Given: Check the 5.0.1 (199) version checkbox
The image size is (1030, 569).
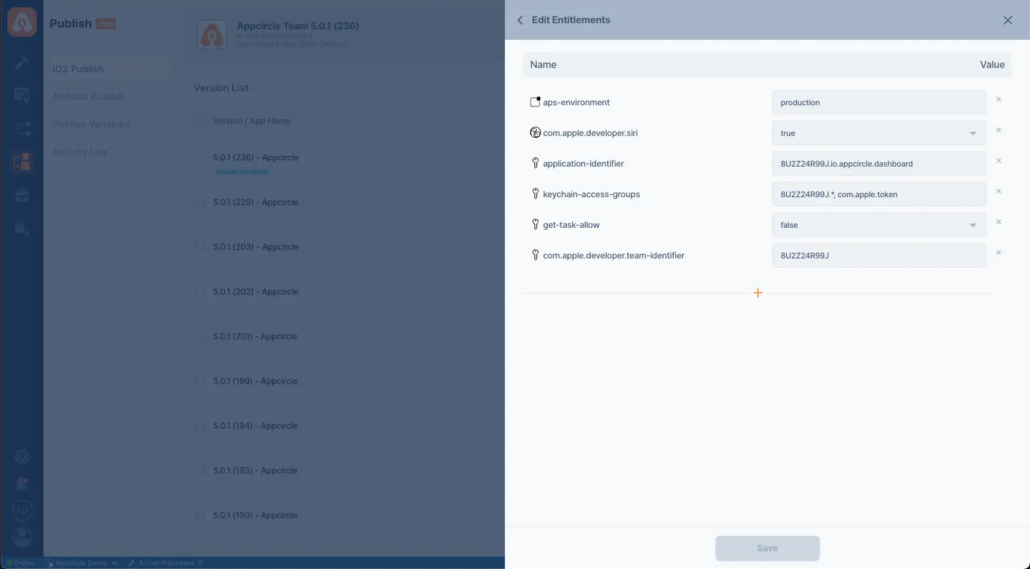Looking at the screenshot, I should click(x=200, y=381).
